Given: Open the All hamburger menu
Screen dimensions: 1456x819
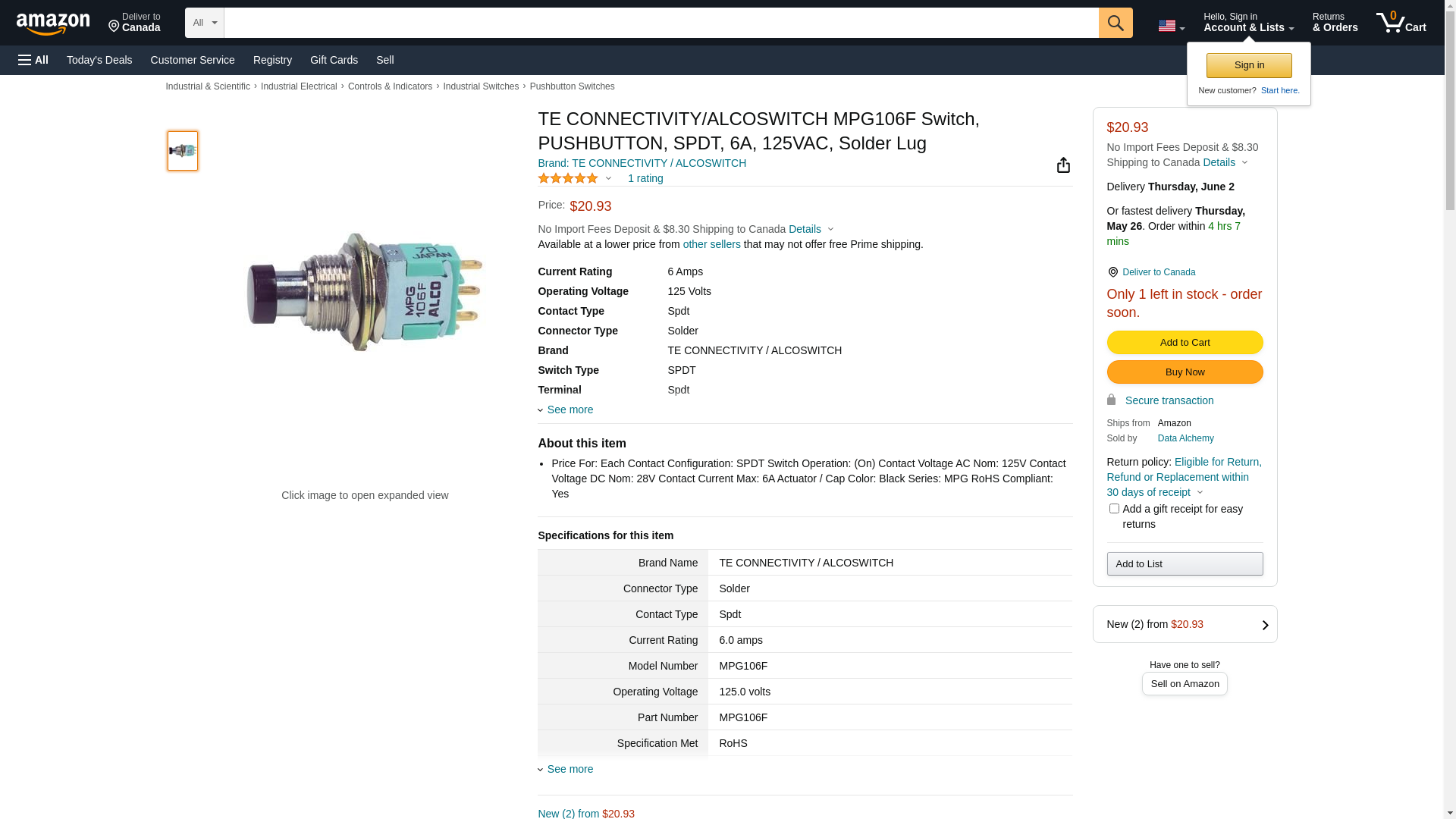Looking at the screenshot, I should 33,60.
